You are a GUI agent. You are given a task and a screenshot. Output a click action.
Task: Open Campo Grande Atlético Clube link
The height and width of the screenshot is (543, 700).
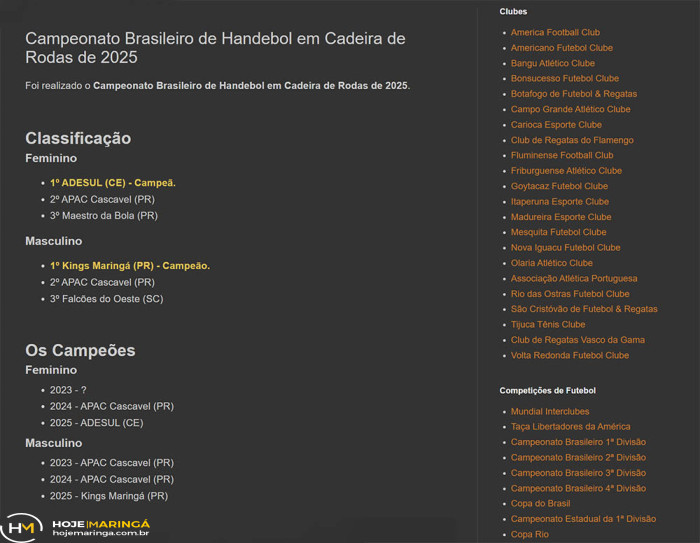[571, 109]
